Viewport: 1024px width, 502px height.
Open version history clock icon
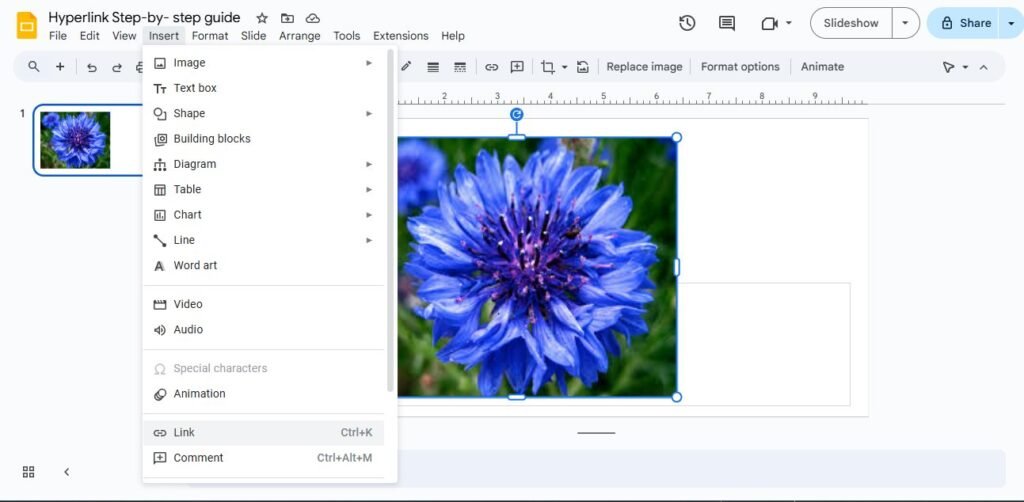click(x=686, y=23)
